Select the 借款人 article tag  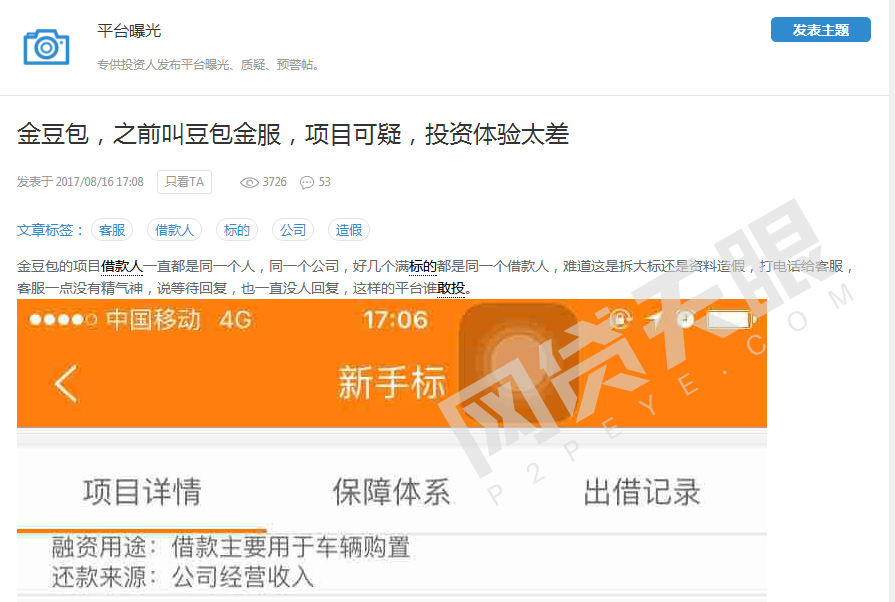(x=175, y=230)
